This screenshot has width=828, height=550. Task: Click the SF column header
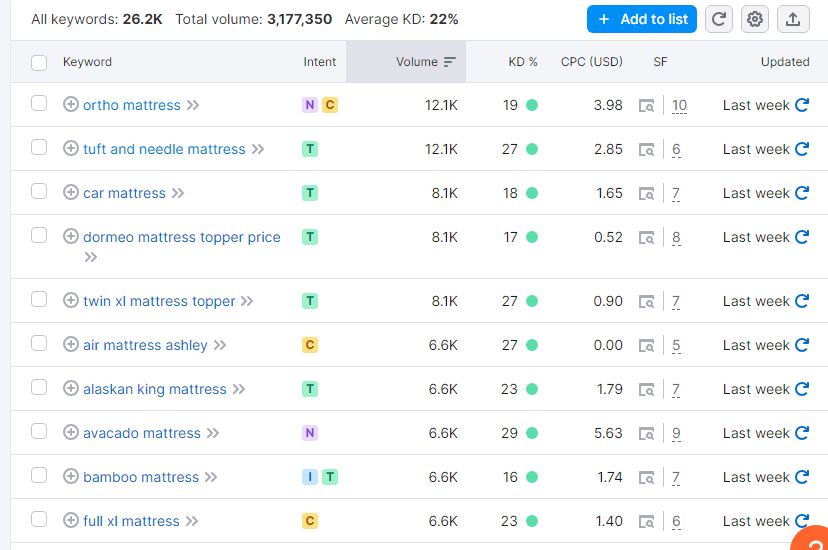point(660,62)
